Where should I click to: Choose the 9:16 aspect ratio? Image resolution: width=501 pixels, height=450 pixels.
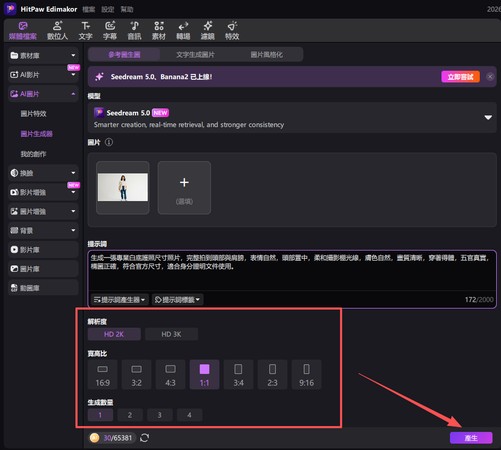tap(306, 375)
